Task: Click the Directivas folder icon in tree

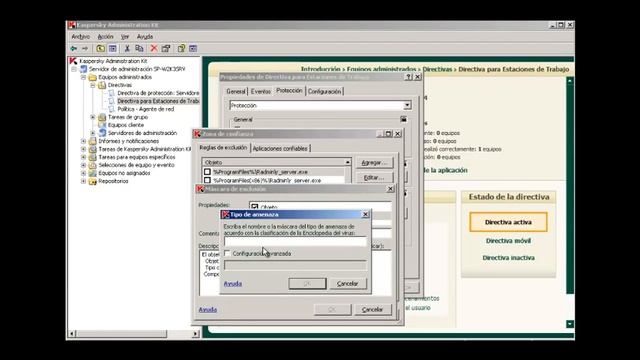Action: click(102, 85)
